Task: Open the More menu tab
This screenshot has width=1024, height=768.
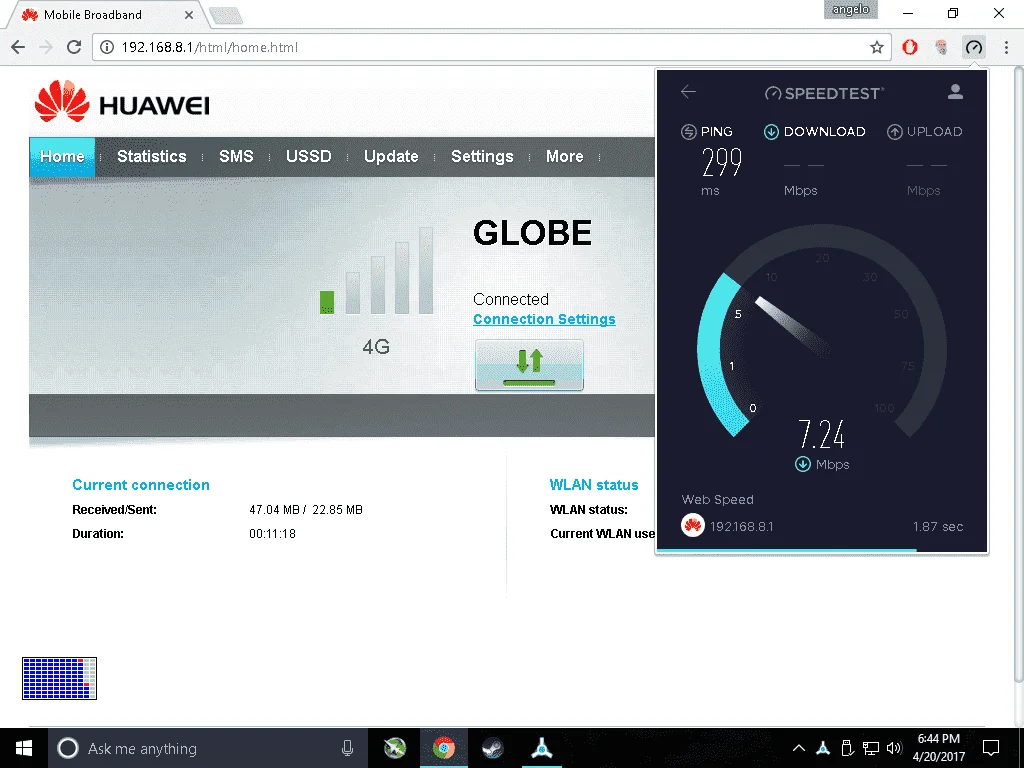Action: point(564,157)
